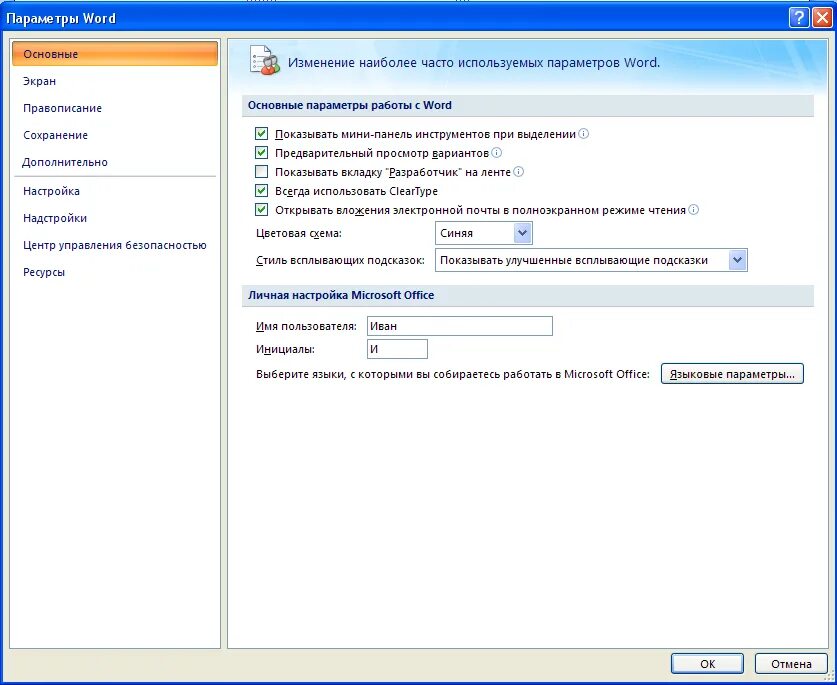Viewport: 837px width, 685px height.
Task: Toggle Всегда использовать ClearType checkbox
Action: [x=261, y=191]
